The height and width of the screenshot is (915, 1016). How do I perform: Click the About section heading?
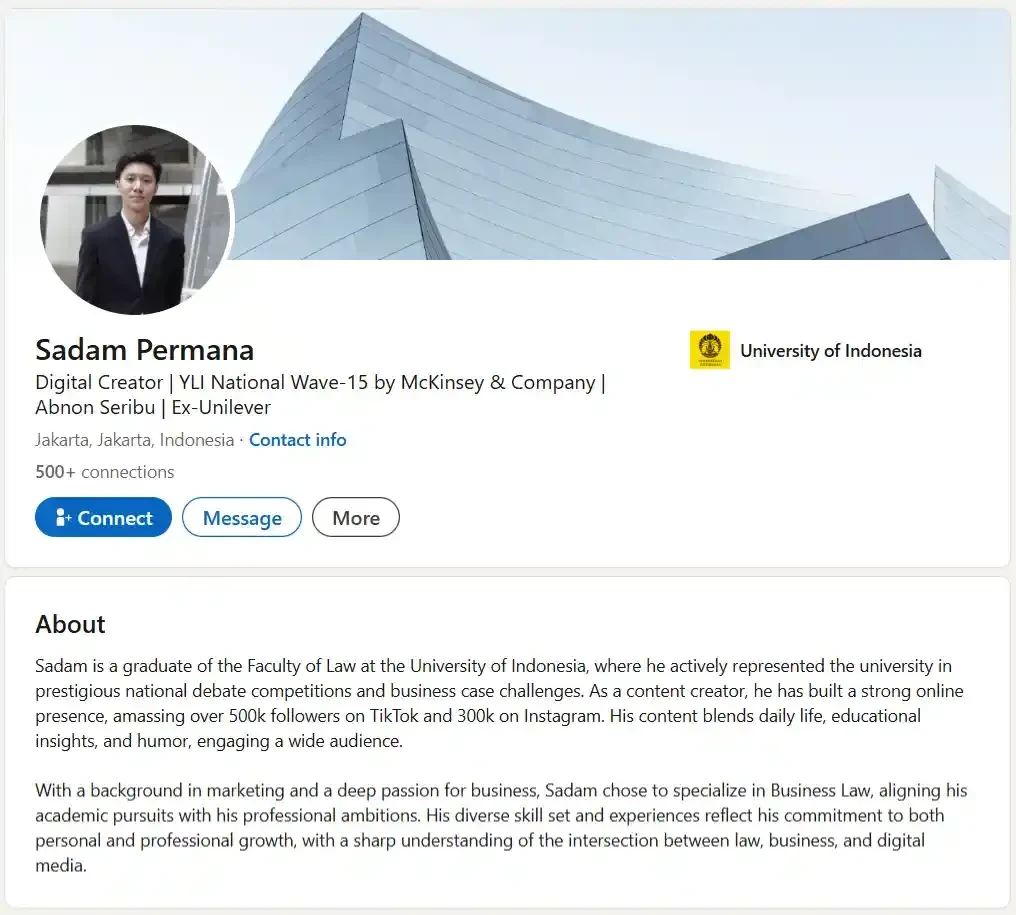pos(70,624)
